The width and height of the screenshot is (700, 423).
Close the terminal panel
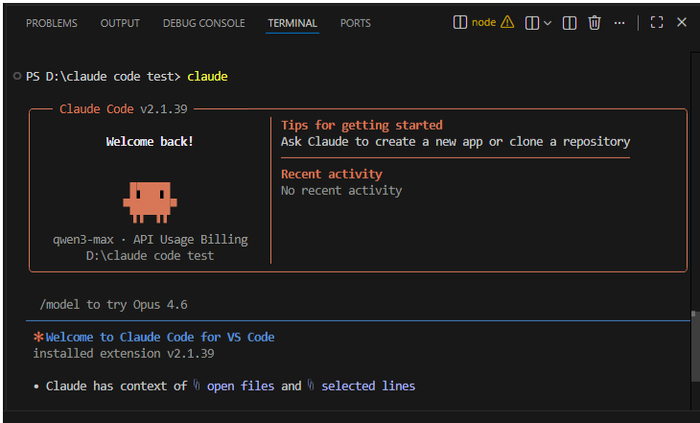click(681, 22)
